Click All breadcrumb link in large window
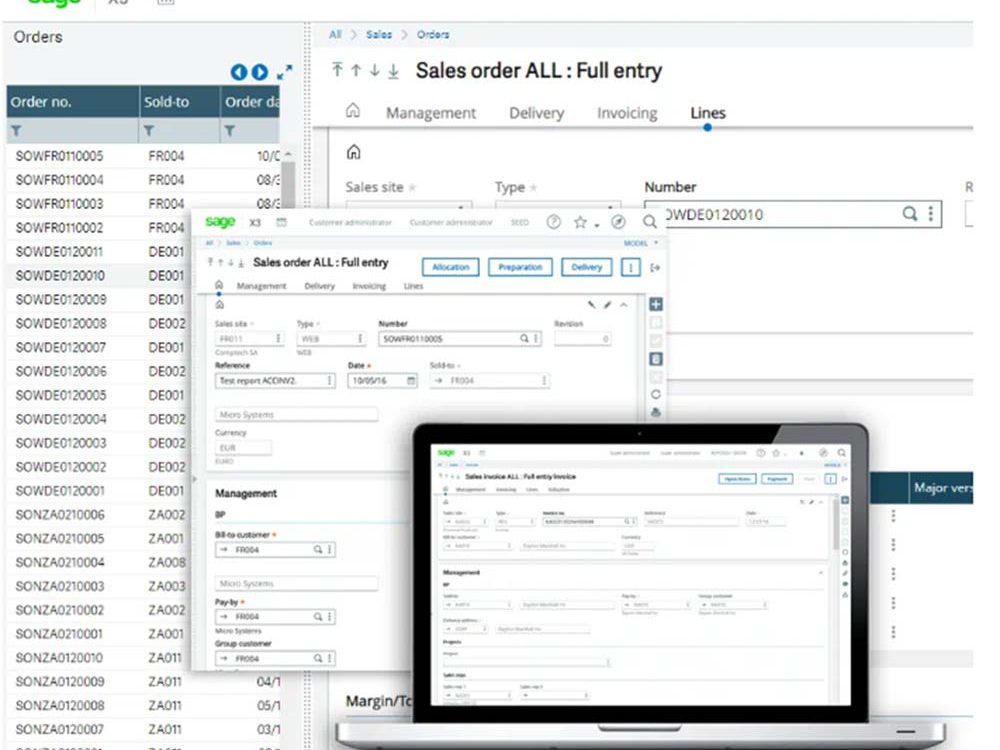This screenshot has width=1000, height=750. pyautogui.click(x=335, y=34)
